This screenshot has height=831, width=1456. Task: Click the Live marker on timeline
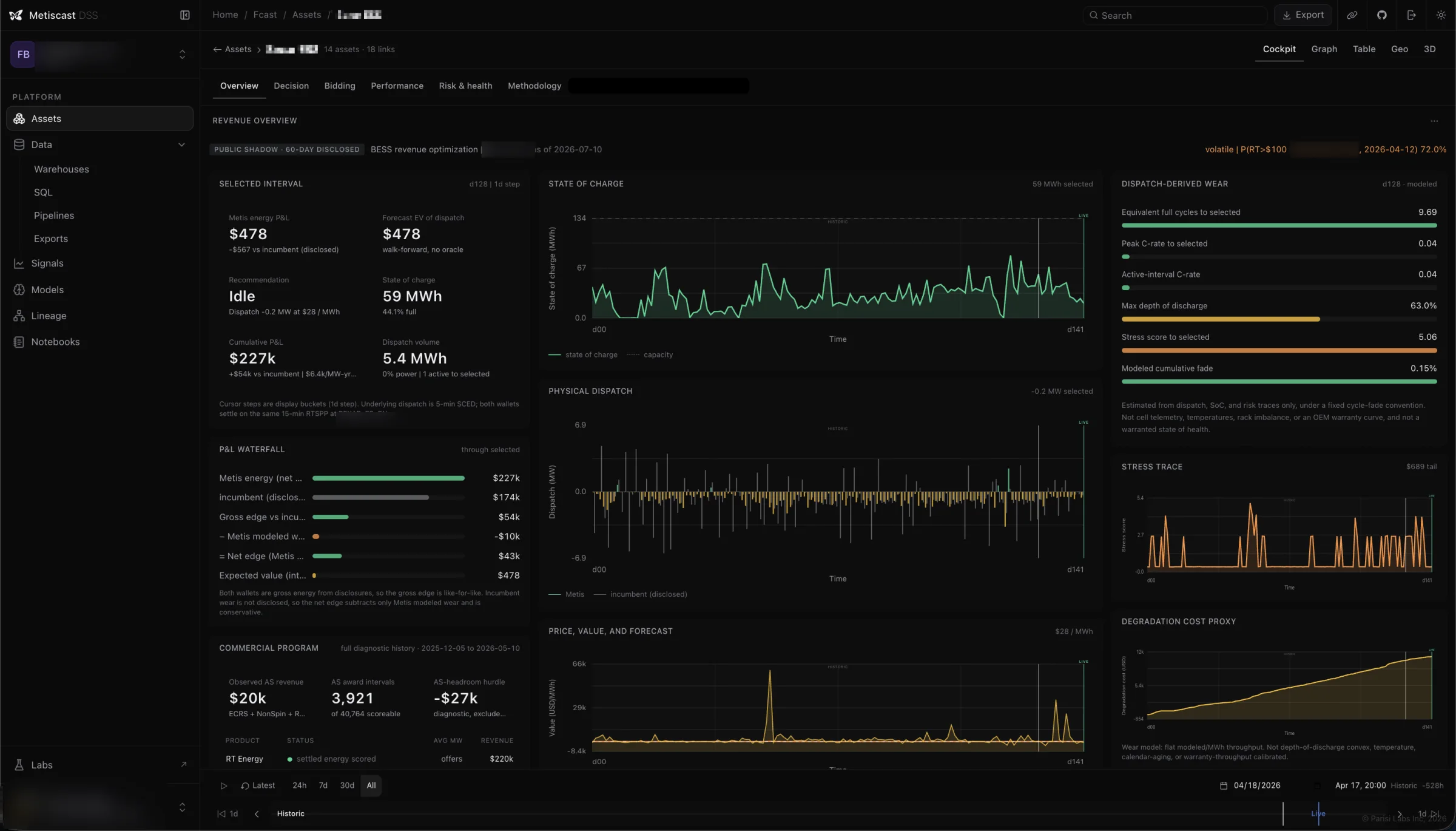tap(1318, 813)
